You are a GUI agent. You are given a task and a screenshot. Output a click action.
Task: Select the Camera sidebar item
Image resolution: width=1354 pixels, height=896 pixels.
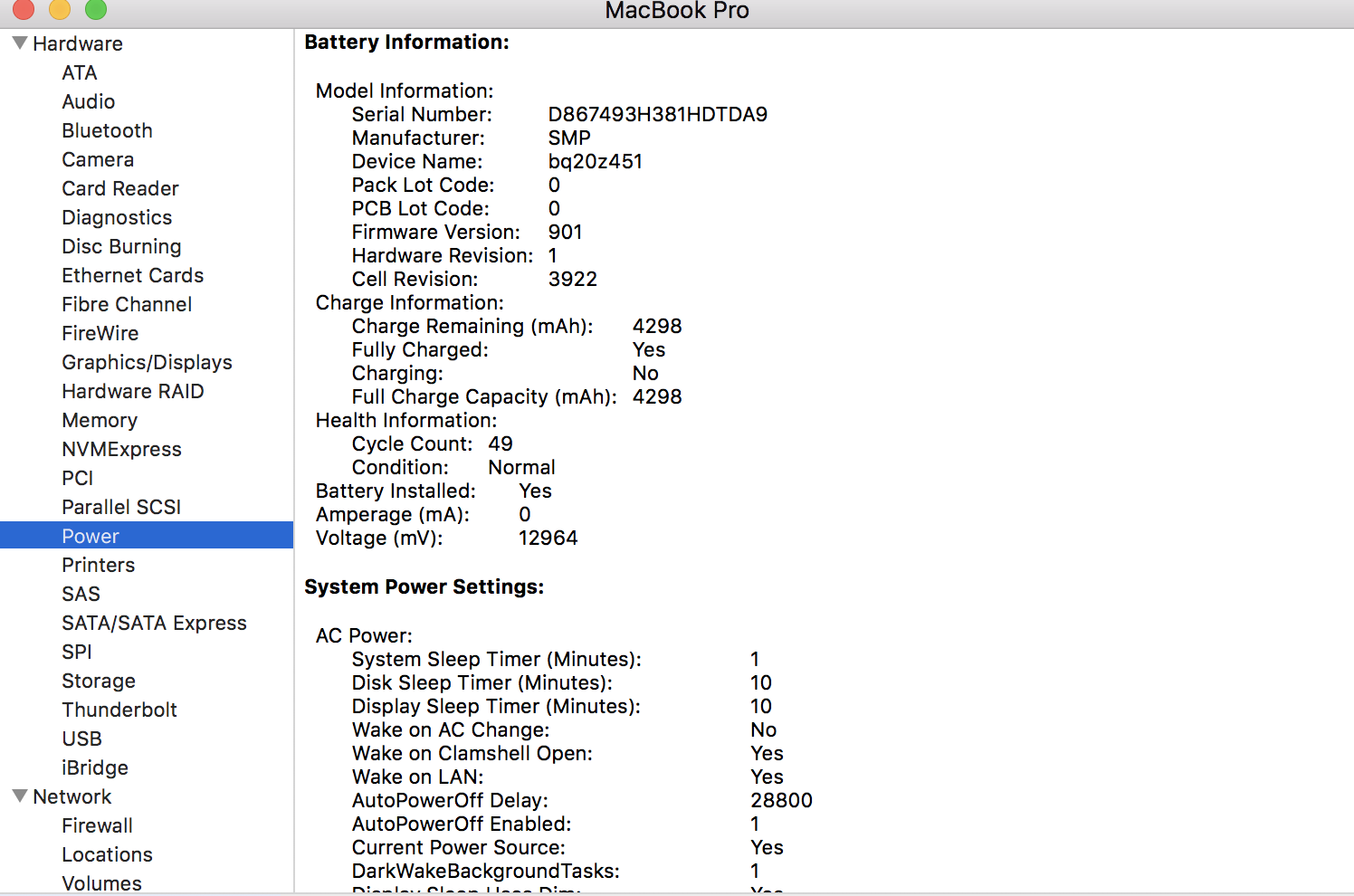[x=98, y=159]
